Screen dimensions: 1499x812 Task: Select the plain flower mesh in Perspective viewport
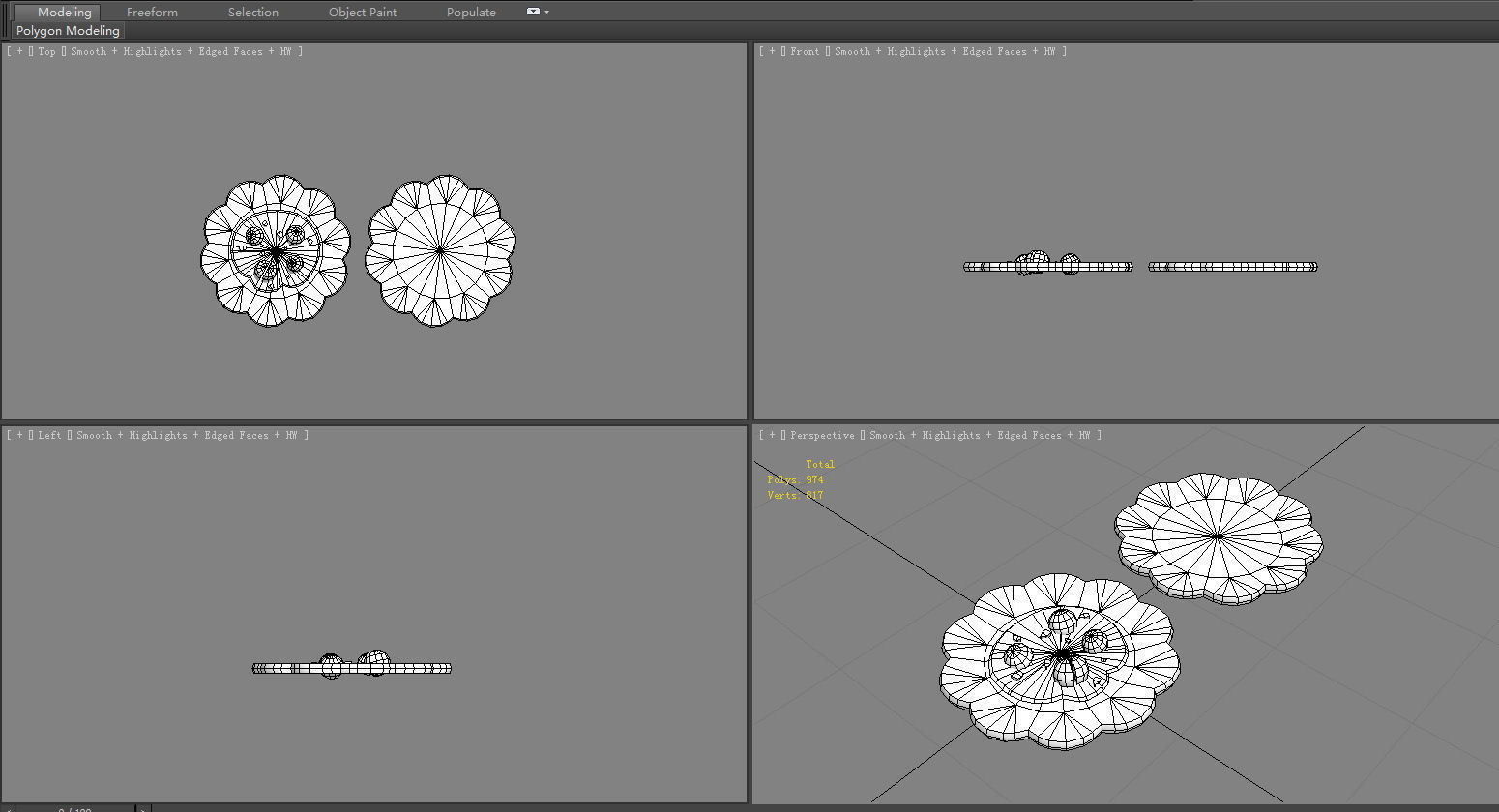pyautogui.click(x=1219, y=538)
